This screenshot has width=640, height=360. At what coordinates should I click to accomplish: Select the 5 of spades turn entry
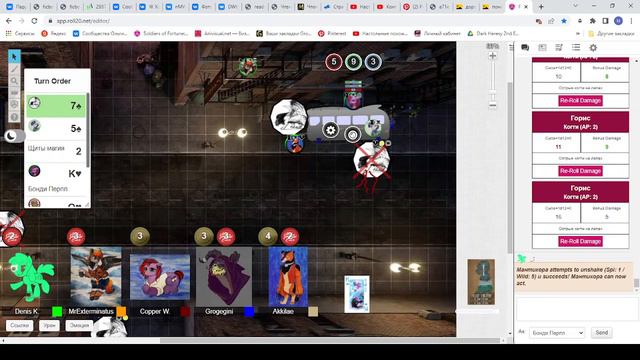pyautogui.click(x=56, y=128)
